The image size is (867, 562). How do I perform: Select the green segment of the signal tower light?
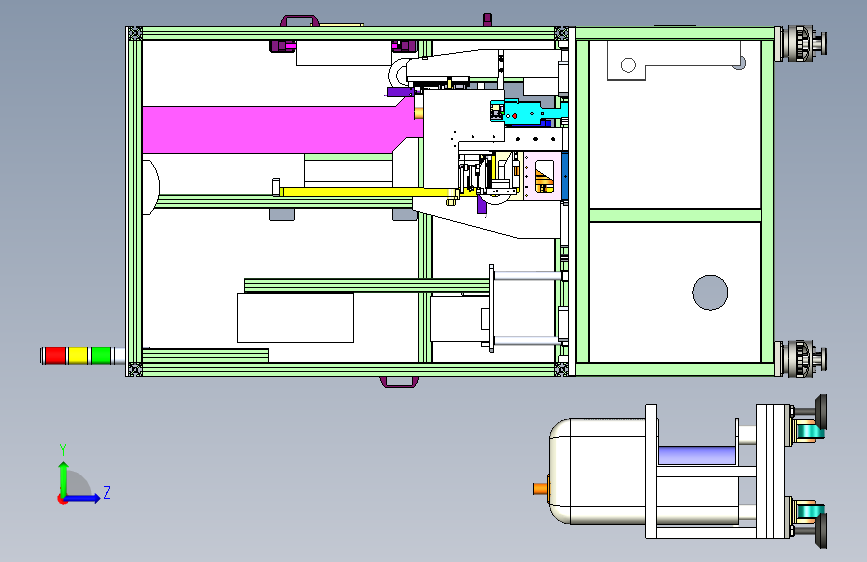coord(101,356)
